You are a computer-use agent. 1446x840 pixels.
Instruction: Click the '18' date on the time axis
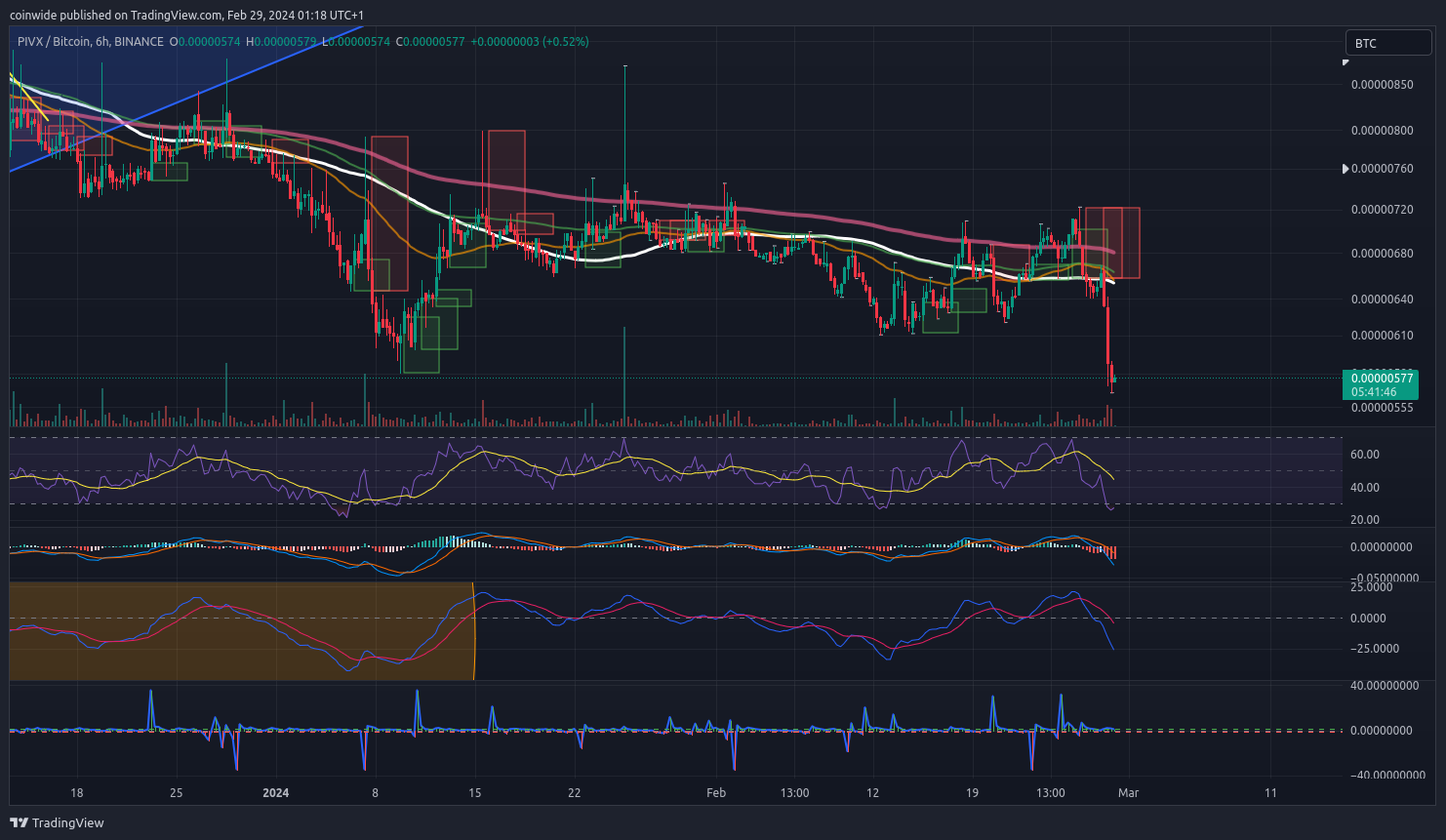[x=77, y=793]
